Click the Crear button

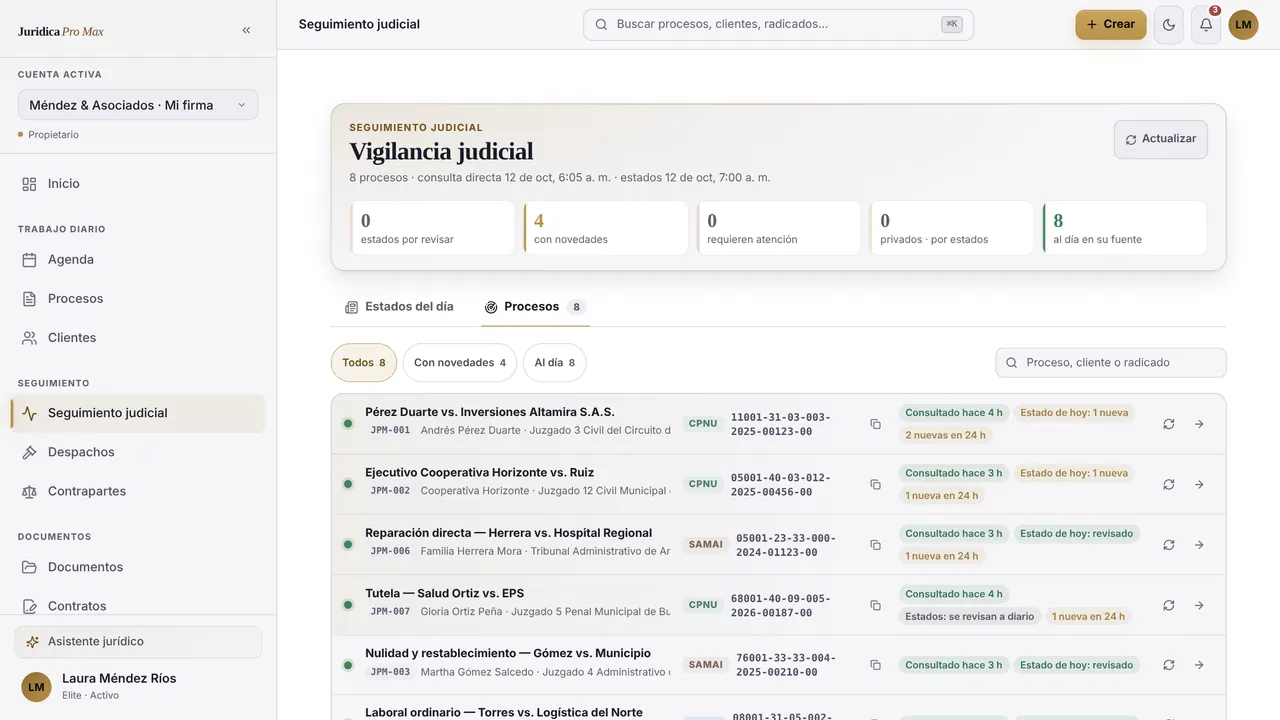point(1111,25)
